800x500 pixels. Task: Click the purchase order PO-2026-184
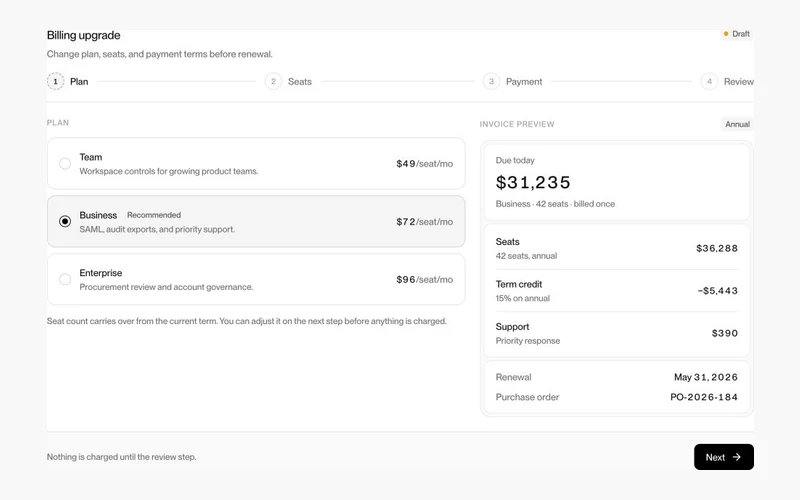coord(704,397)
